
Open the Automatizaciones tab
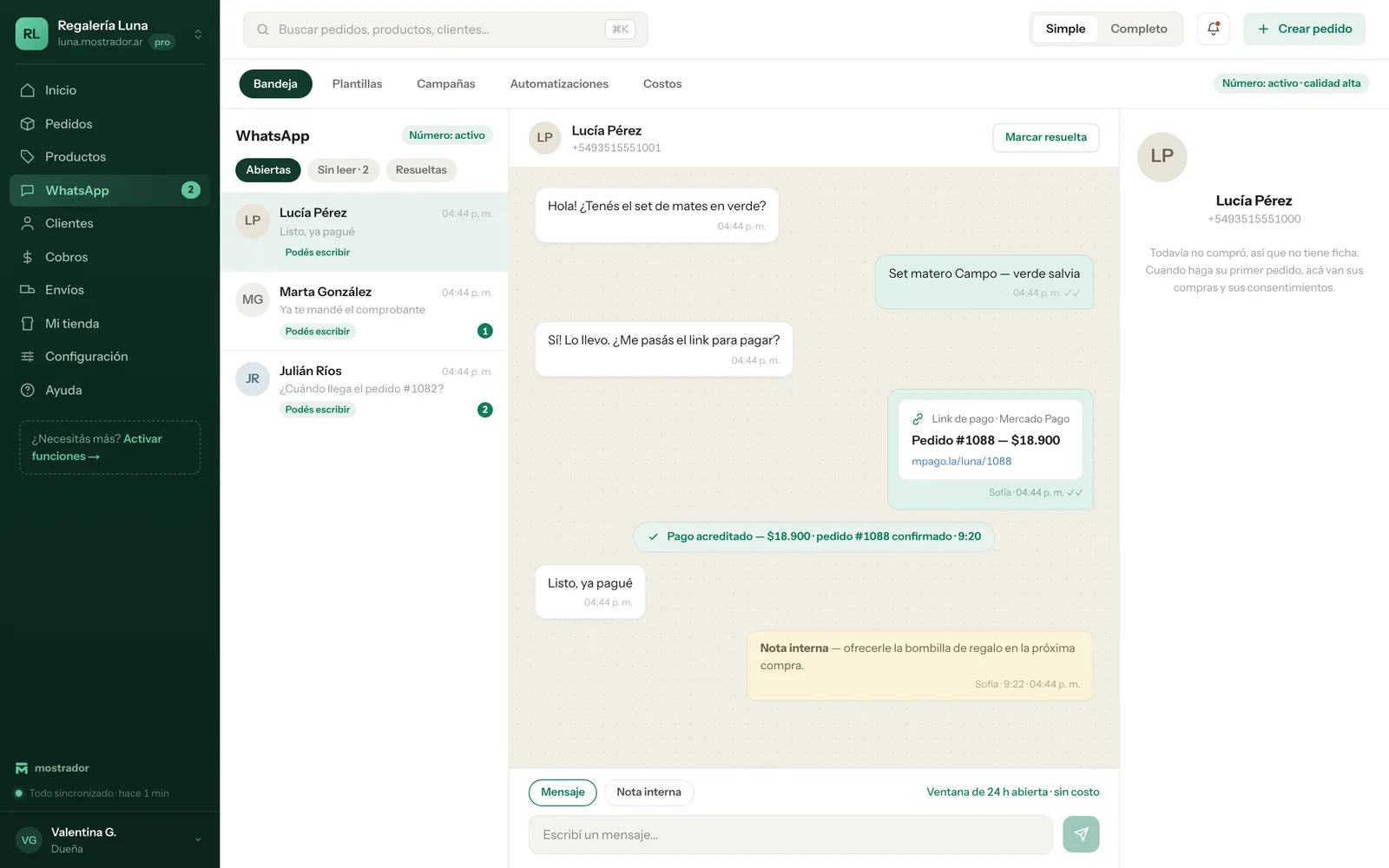pos(559,84)
